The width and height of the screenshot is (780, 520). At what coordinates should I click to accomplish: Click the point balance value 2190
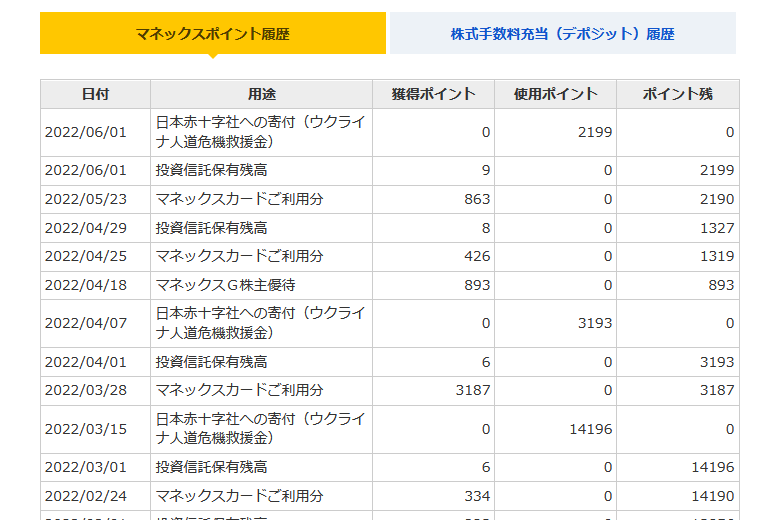click(717, 200)
